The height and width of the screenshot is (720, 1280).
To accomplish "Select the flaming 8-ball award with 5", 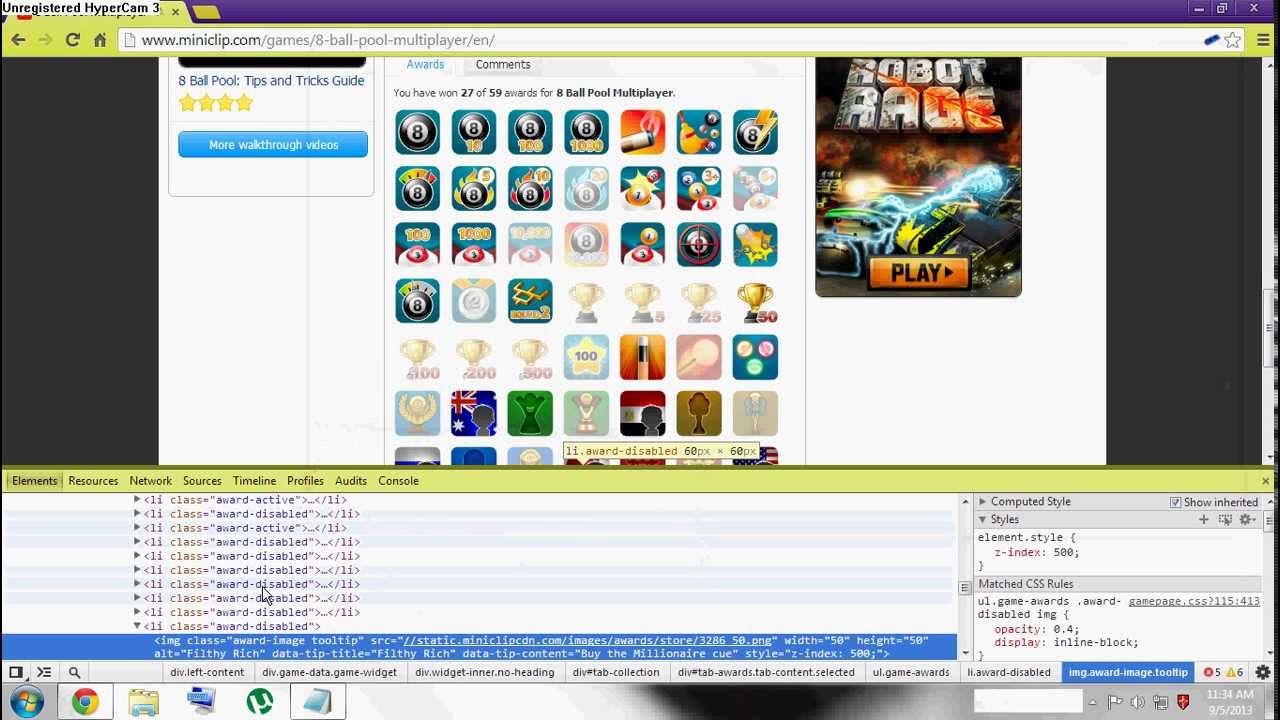I will click(x=473, y=188).
